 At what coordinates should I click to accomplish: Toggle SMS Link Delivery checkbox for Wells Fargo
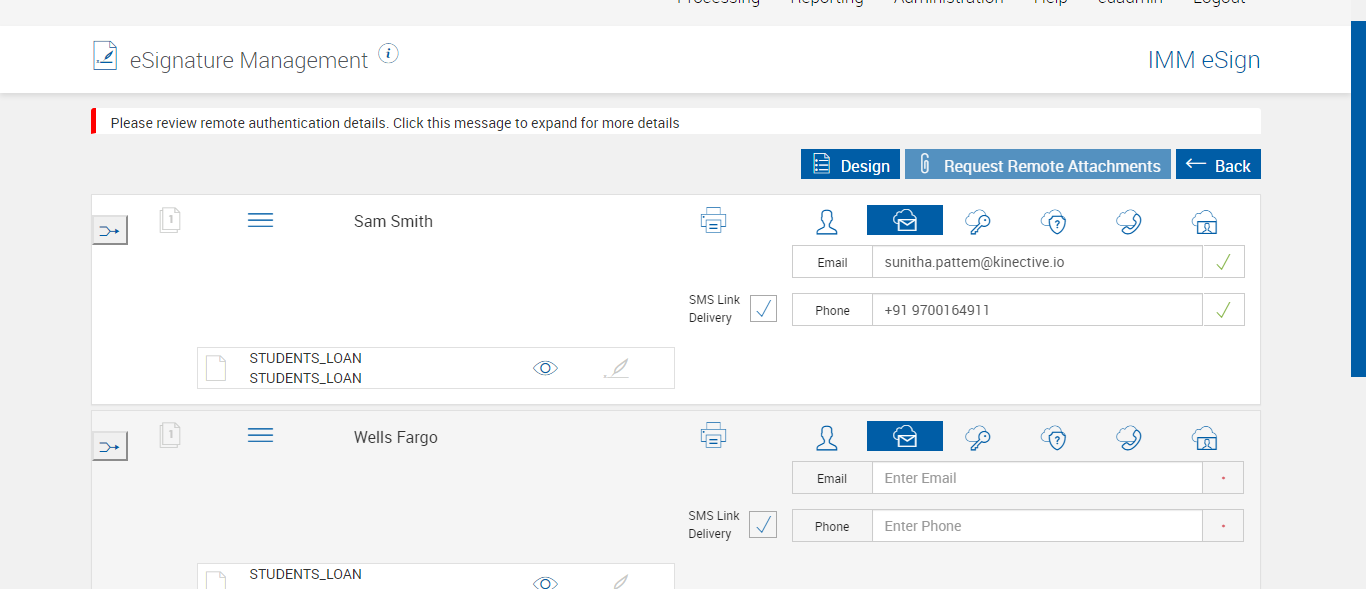click(x=763, y=524)
